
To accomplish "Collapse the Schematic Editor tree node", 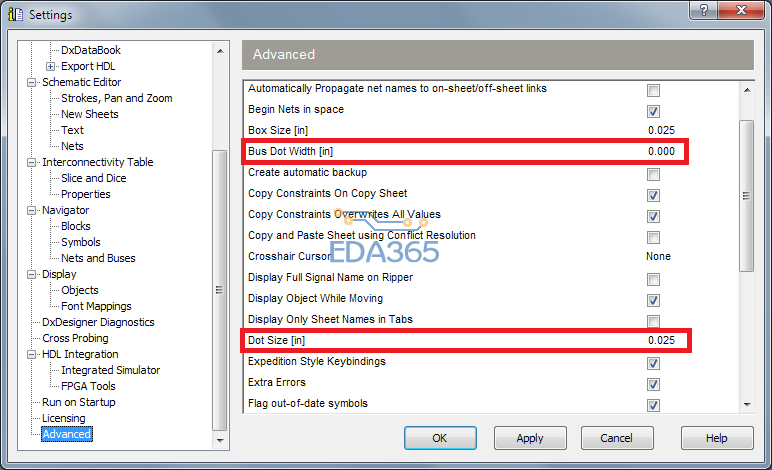I will point(32,82).
